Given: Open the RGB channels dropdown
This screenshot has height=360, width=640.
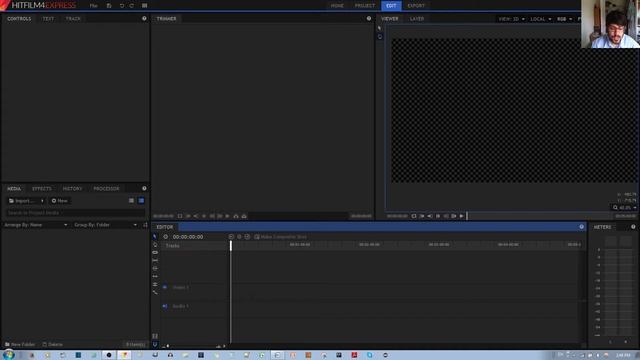Looking at the screenshot, I should coord(564,19).
